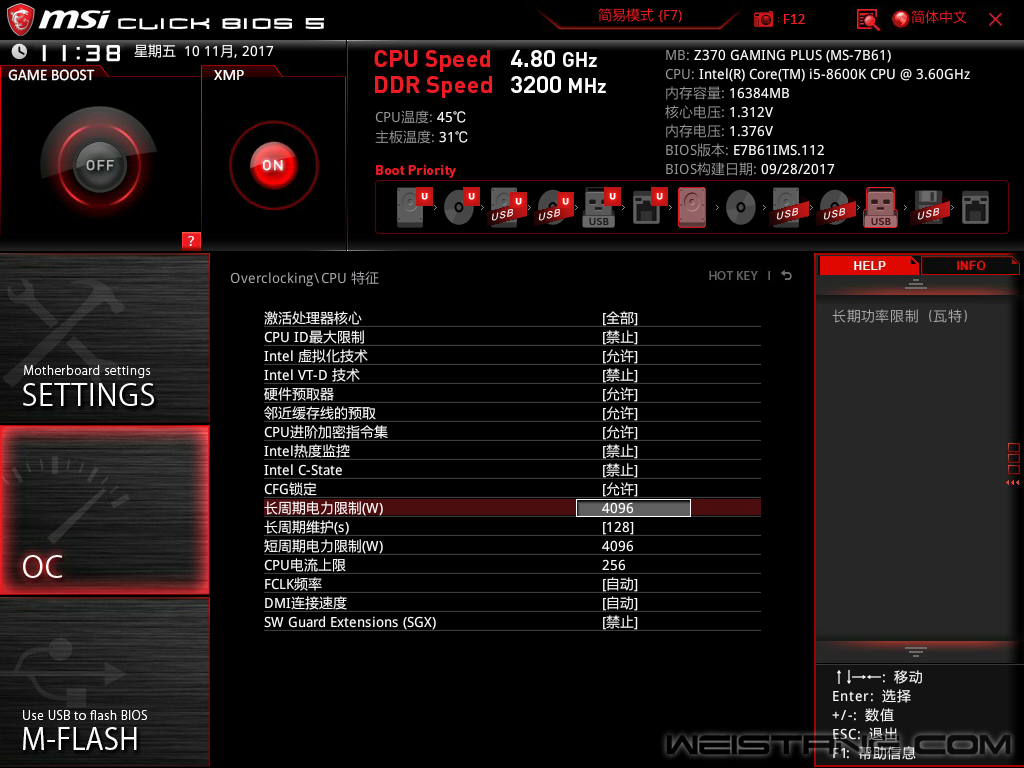
Task: Click the date 星期五 10 11月, 2017
Action: coord(204,51)
